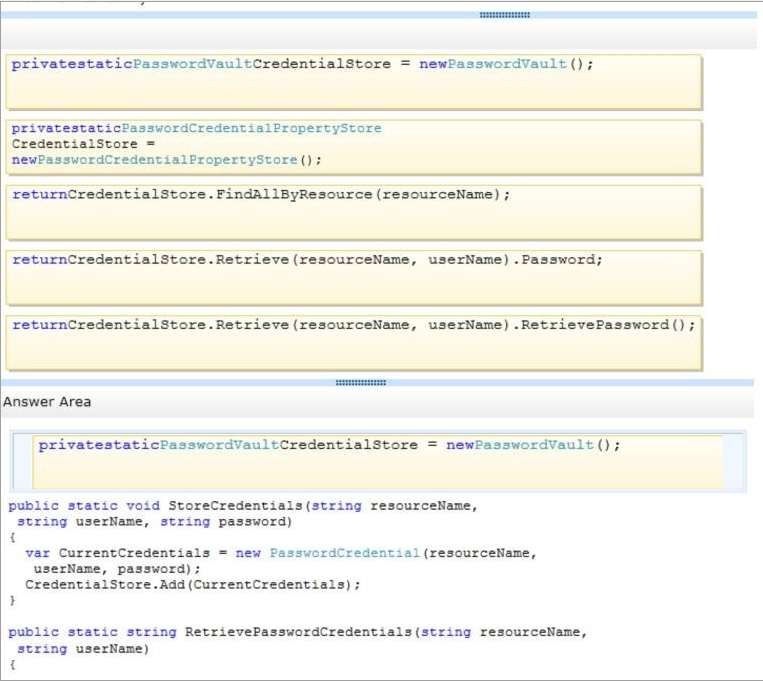
Task: Click the 'userName, password);' line
Action: click(117, 569)
